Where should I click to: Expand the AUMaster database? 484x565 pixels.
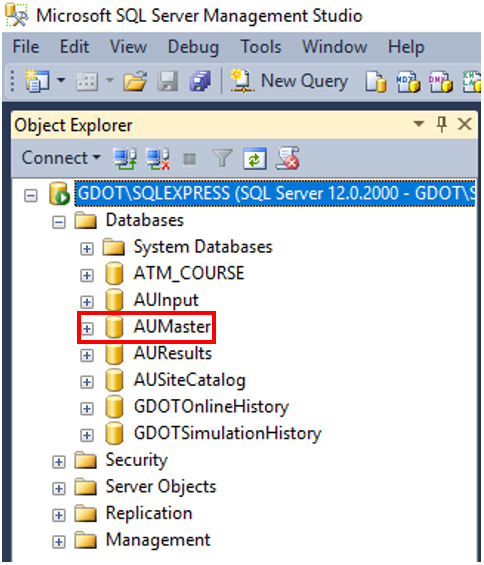[87, 328]
